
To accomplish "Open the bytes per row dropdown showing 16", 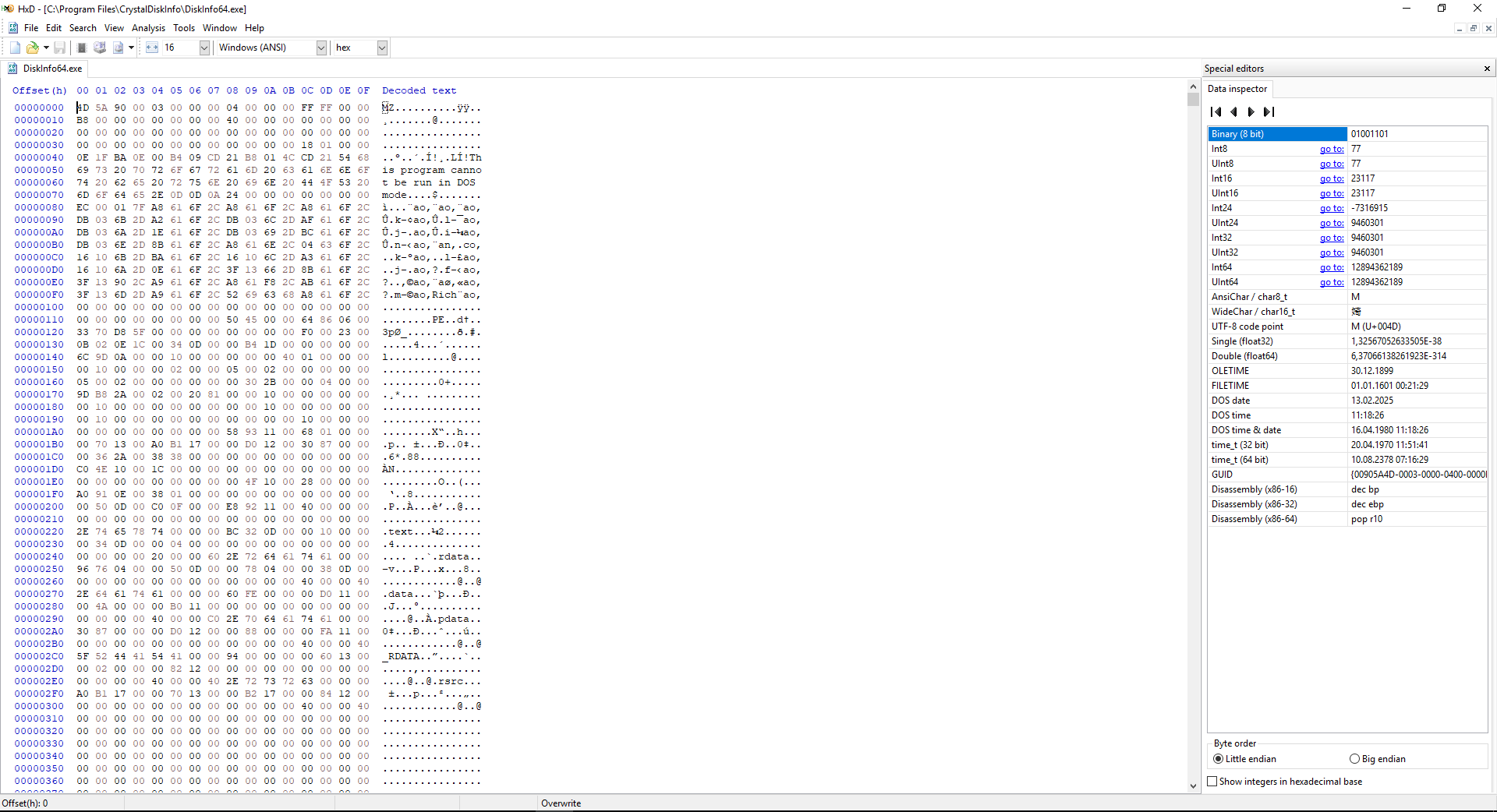I will click(204, 48).
